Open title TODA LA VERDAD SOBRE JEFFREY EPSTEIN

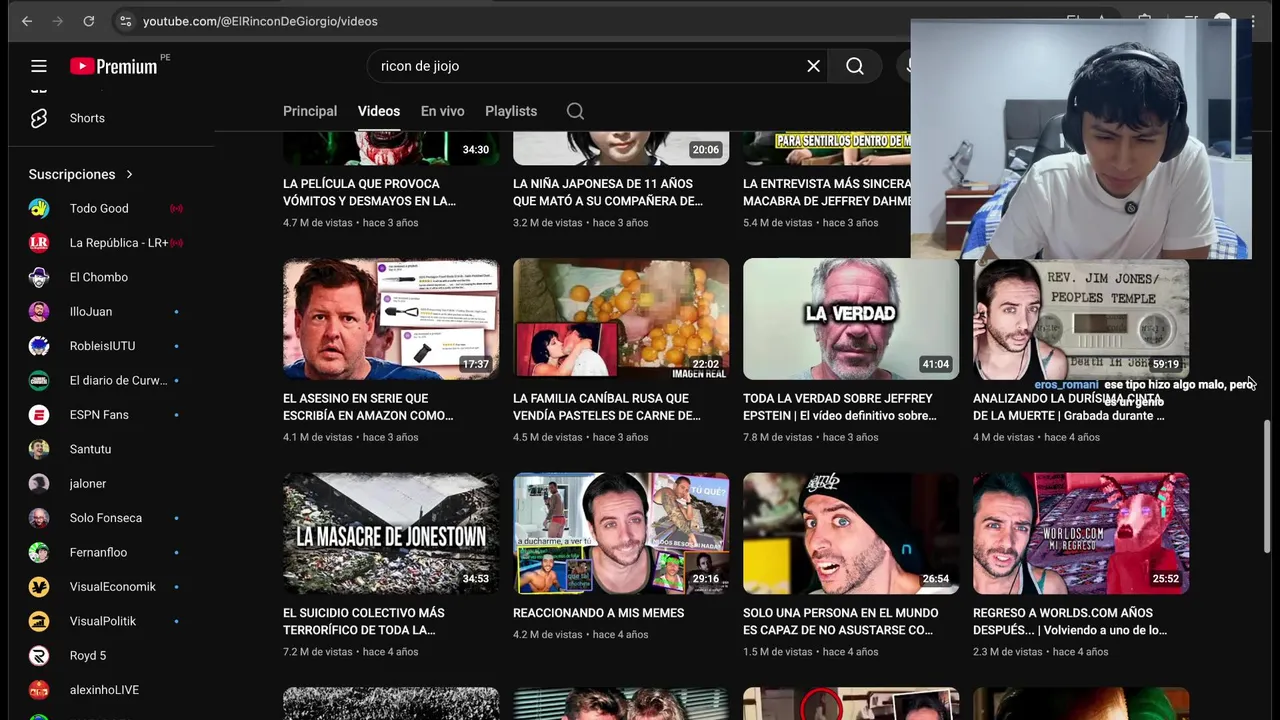[840, 407]
